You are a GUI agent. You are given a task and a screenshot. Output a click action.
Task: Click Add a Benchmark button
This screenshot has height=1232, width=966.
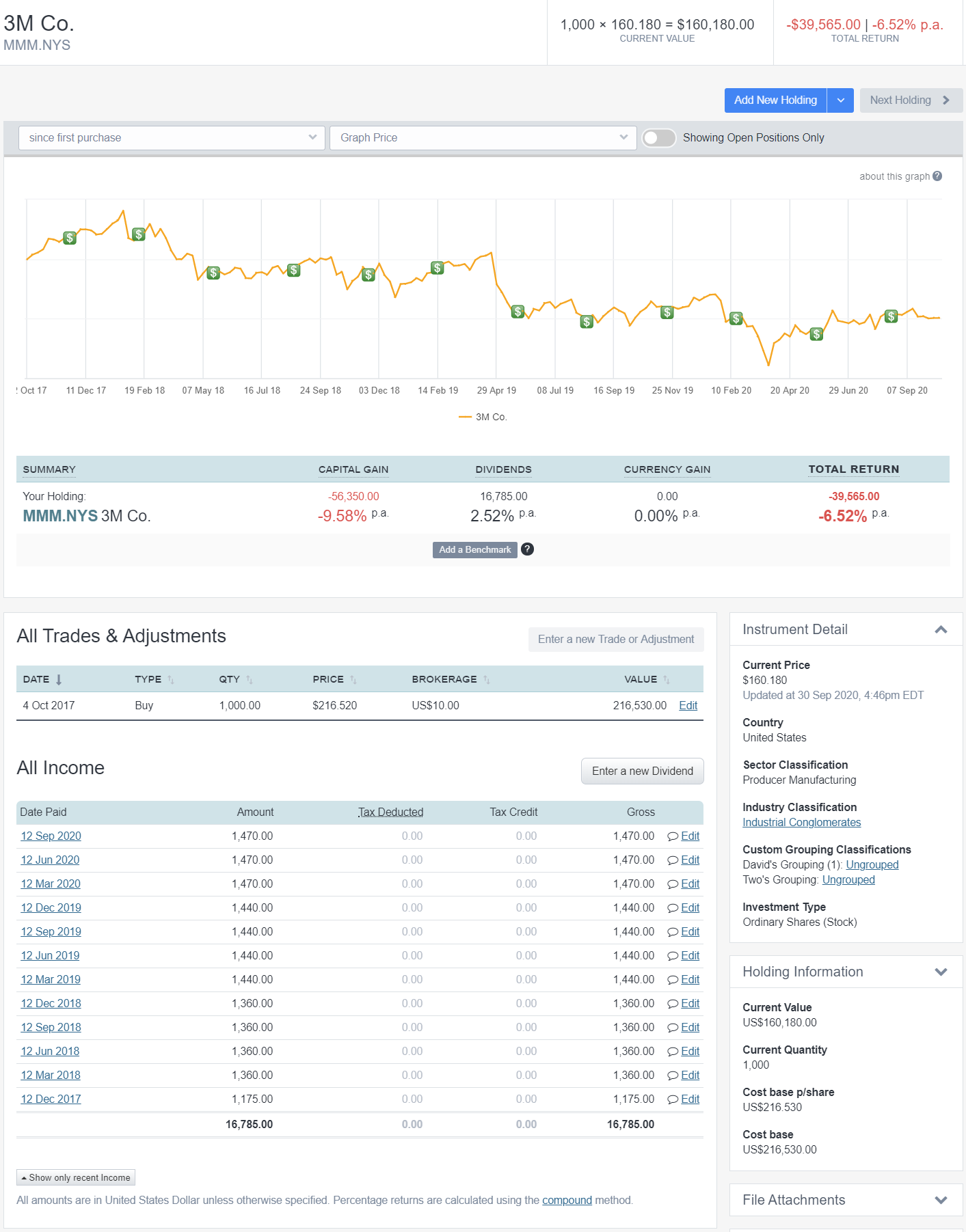click(x=475, y=550)
